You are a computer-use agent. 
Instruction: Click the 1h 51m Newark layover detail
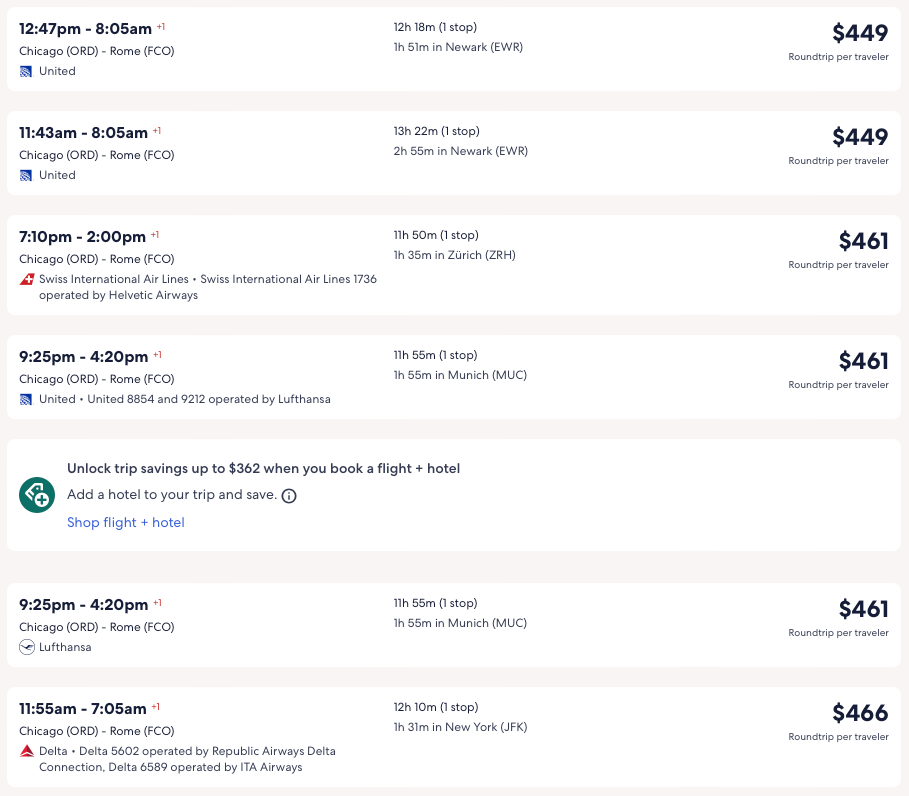coord(458,47)
